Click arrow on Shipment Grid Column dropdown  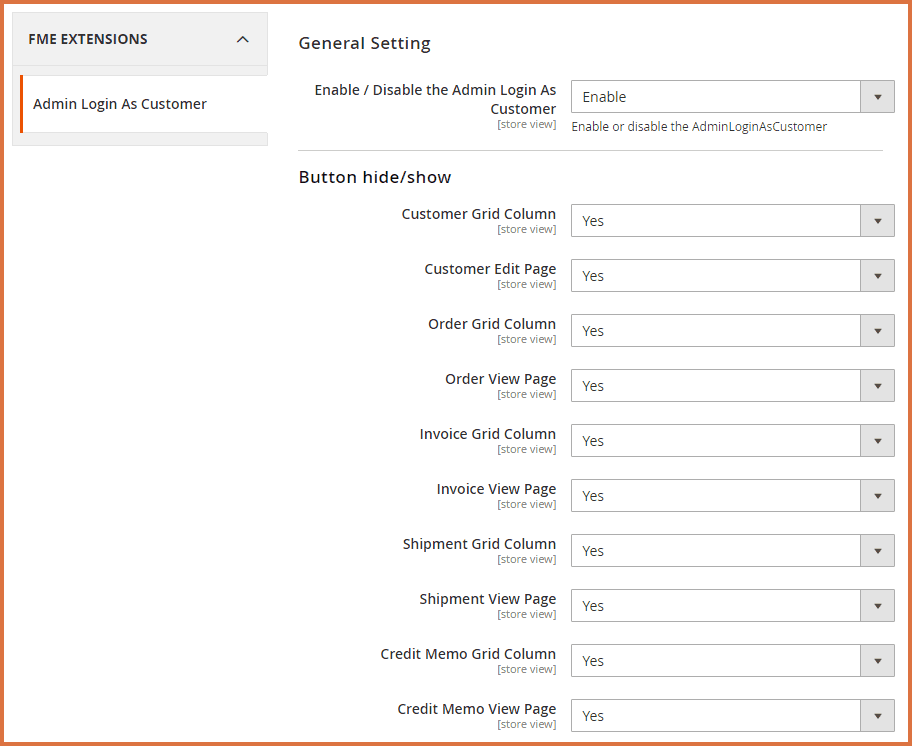(x=877, y=551)
